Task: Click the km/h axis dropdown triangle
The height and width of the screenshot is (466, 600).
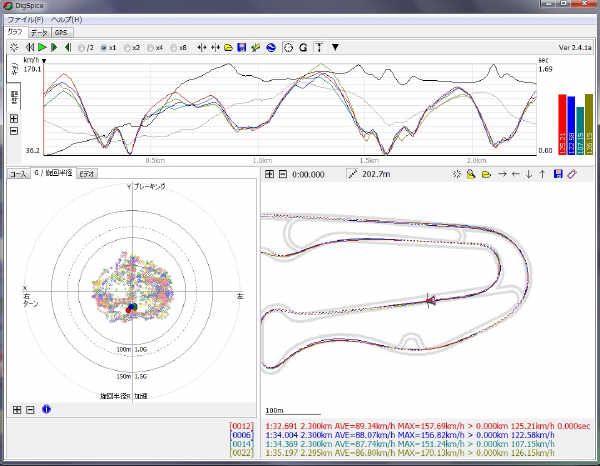Action: [44, 61]
